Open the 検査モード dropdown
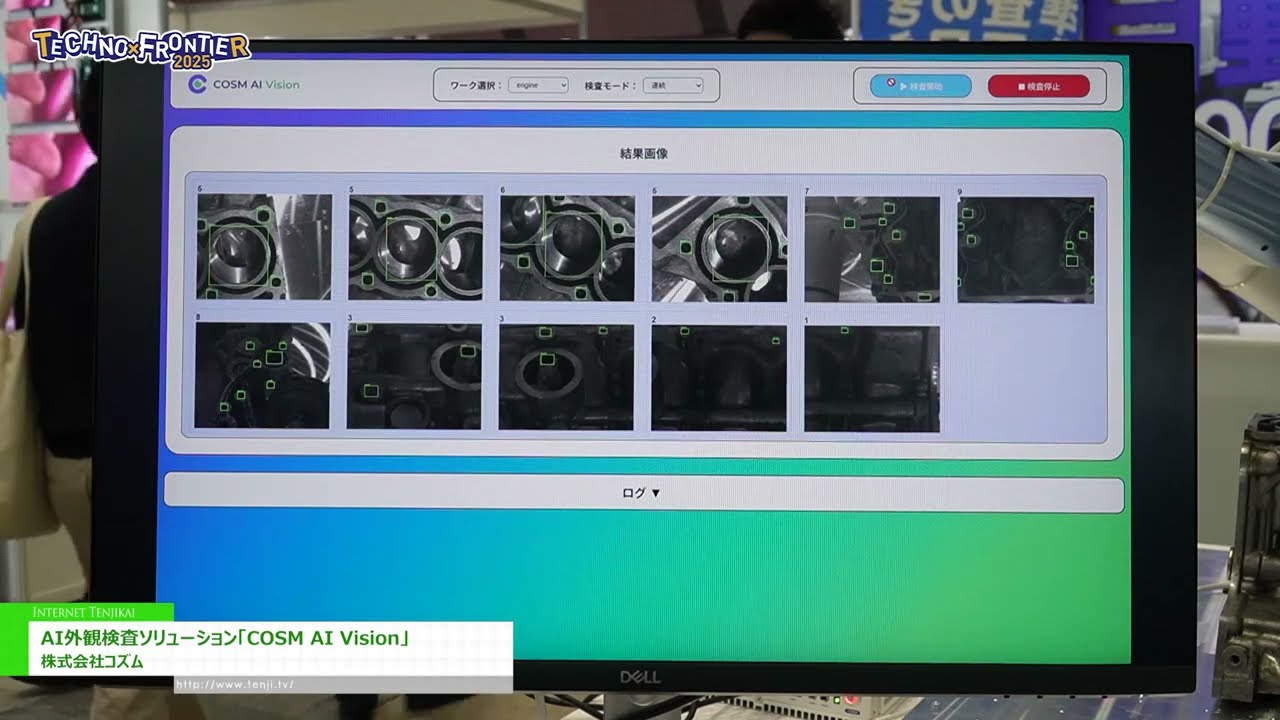 [x=672, y=86]
